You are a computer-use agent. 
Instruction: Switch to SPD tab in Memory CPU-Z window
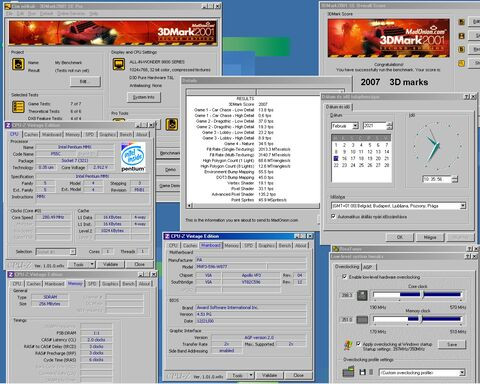[x=92, y=284]
